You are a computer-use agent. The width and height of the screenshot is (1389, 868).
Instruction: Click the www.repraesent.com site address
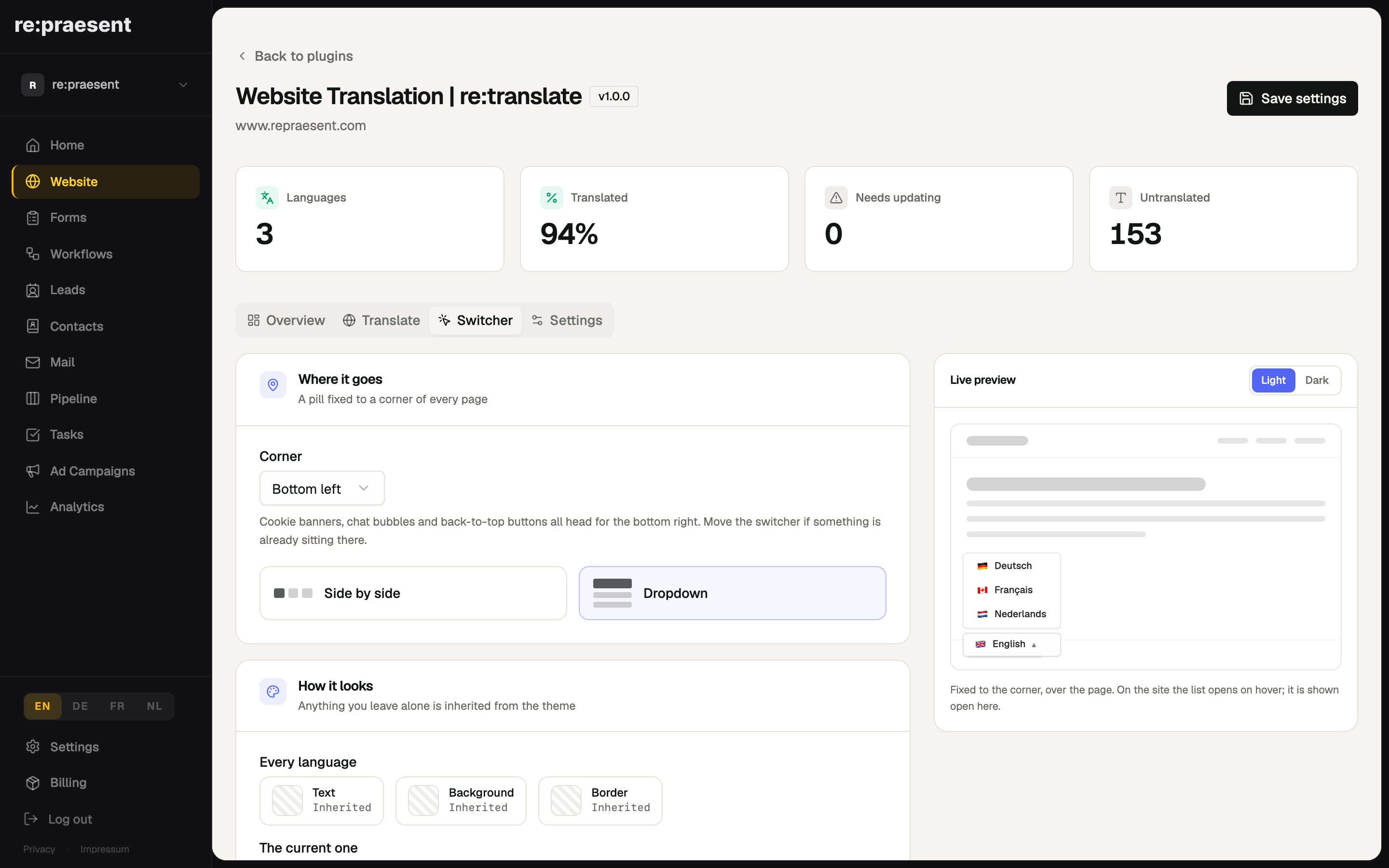(301, 126)
